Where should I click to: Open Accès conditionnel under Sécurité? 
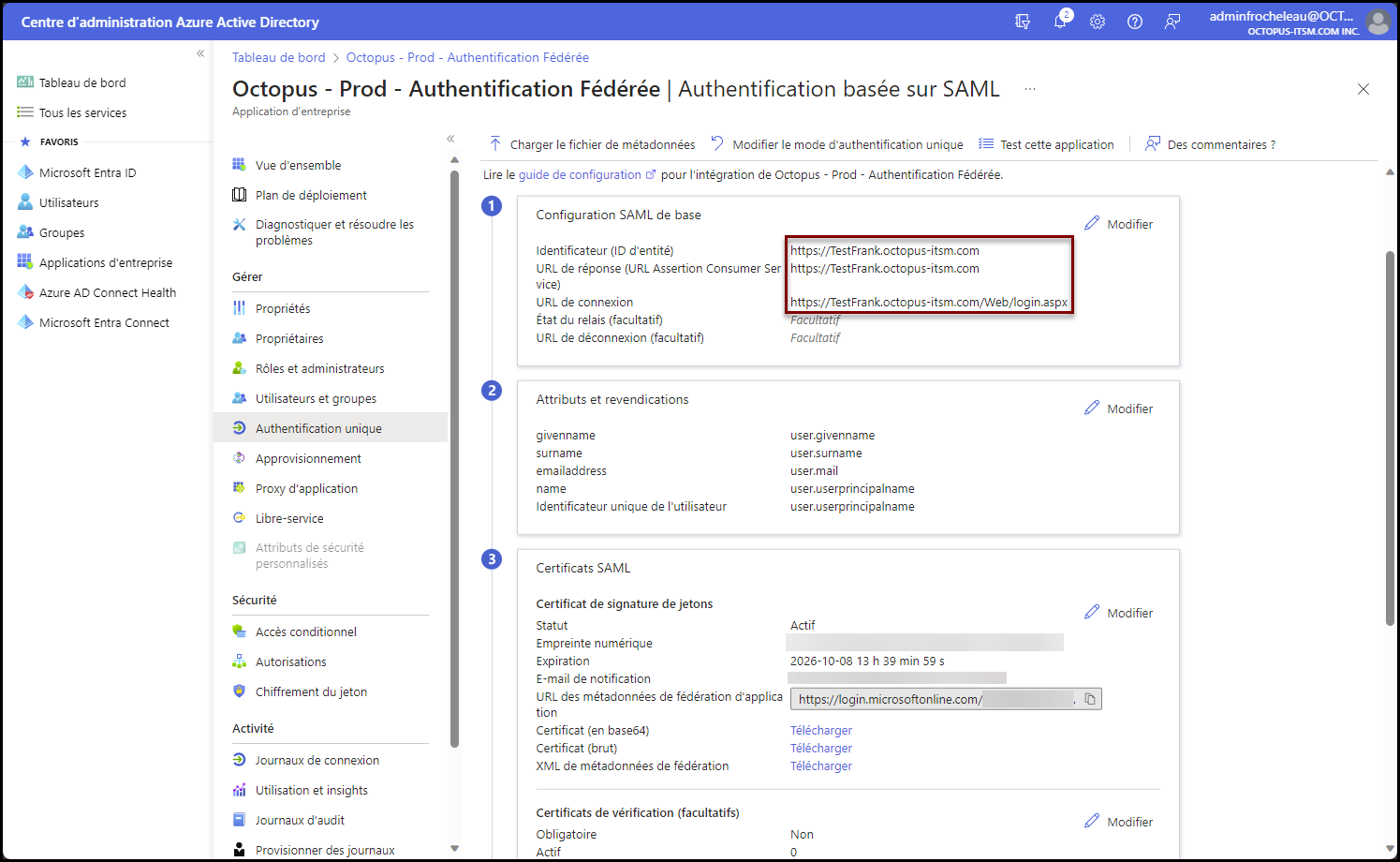tap(305, 632)
